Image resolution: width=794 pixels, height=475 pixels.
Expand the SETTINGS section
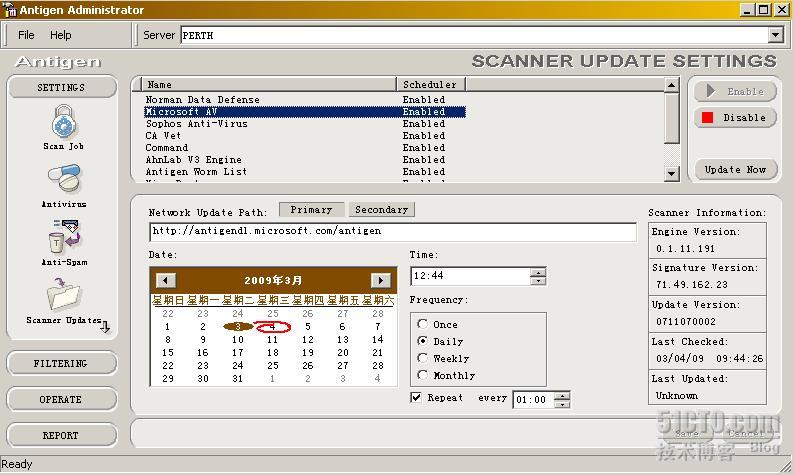pos(62,87)
